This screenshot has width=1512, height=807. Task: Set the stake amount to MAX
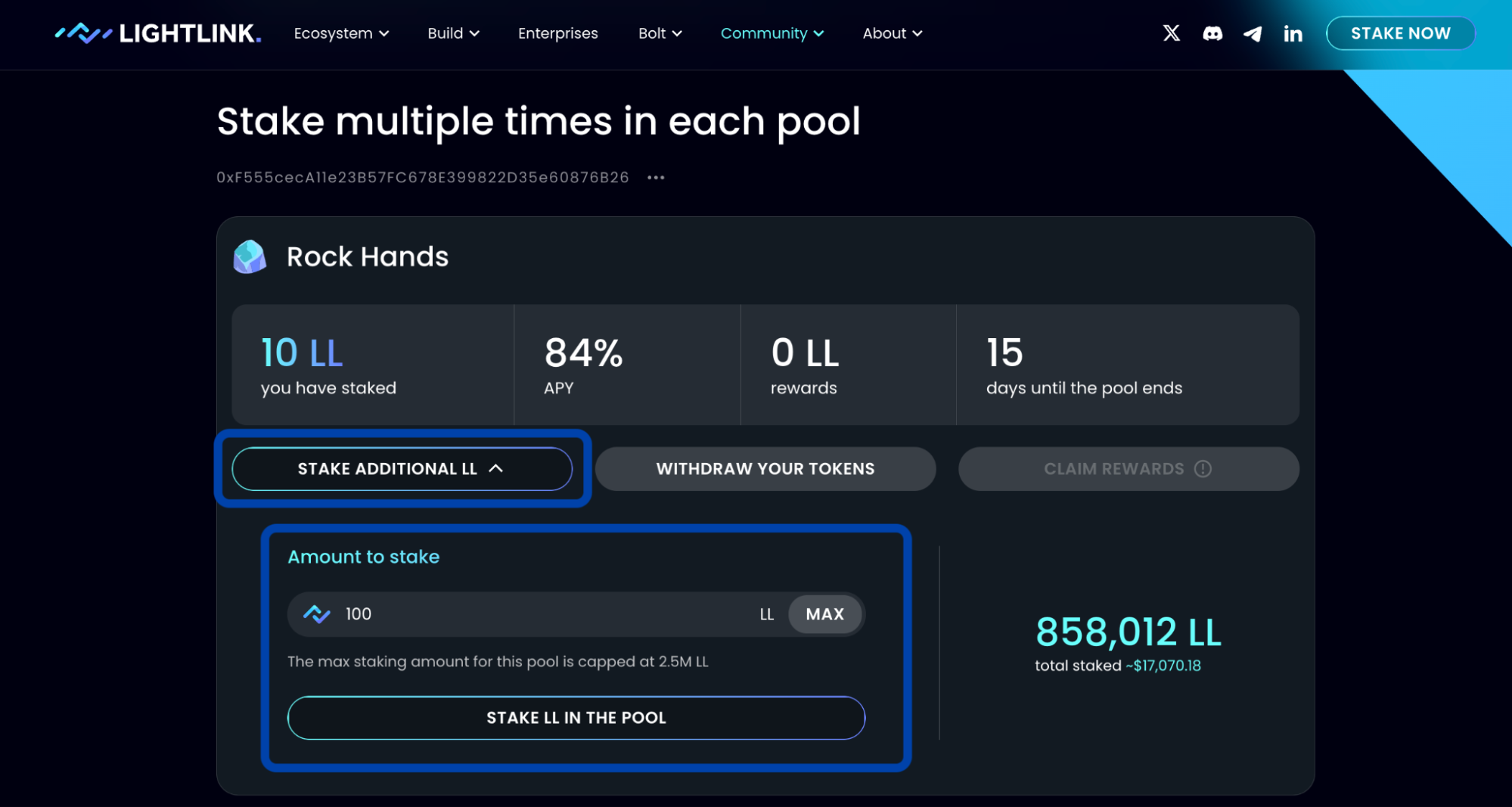pos(824,614)
